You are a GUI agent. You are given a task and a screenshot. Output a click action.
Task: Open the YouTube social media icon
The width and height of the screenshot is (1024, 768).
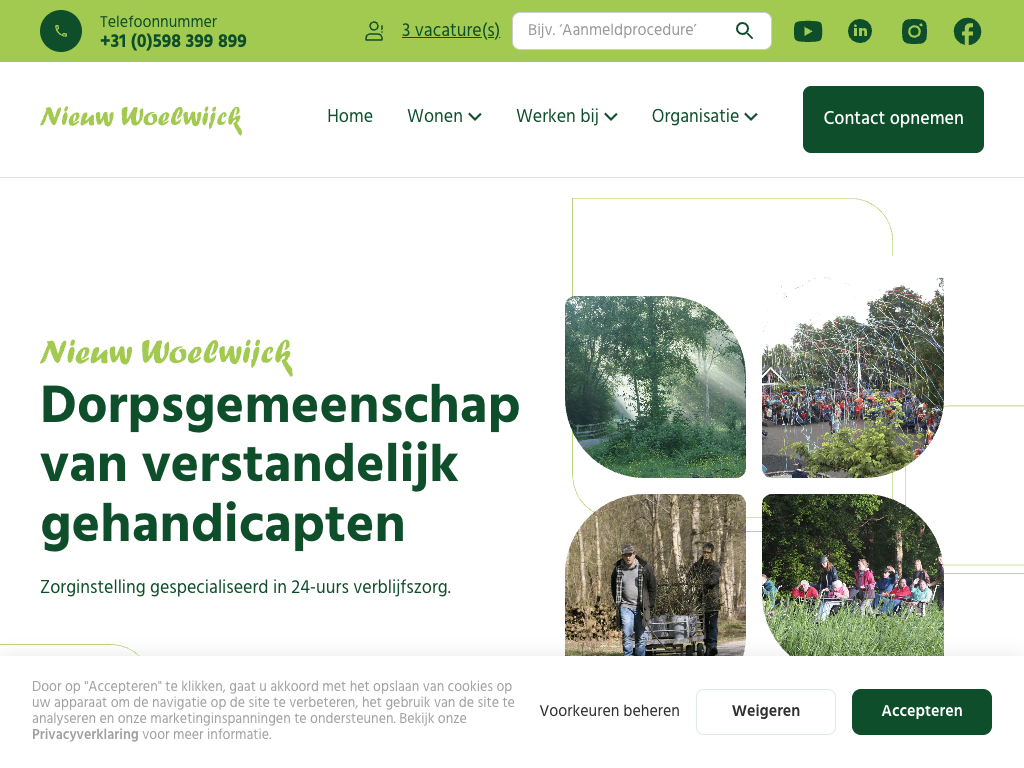click(x=808, y=31)
